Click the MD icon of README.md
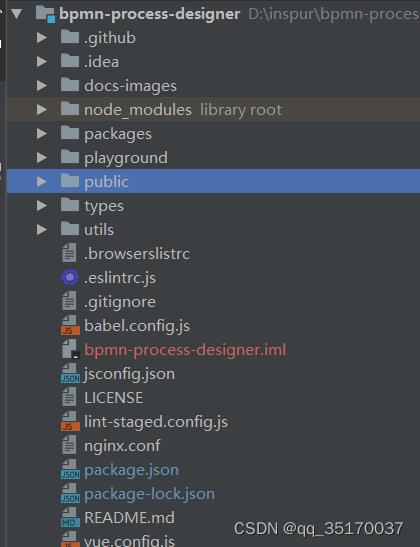Viewport: 420px width, 547px height. 70,517
